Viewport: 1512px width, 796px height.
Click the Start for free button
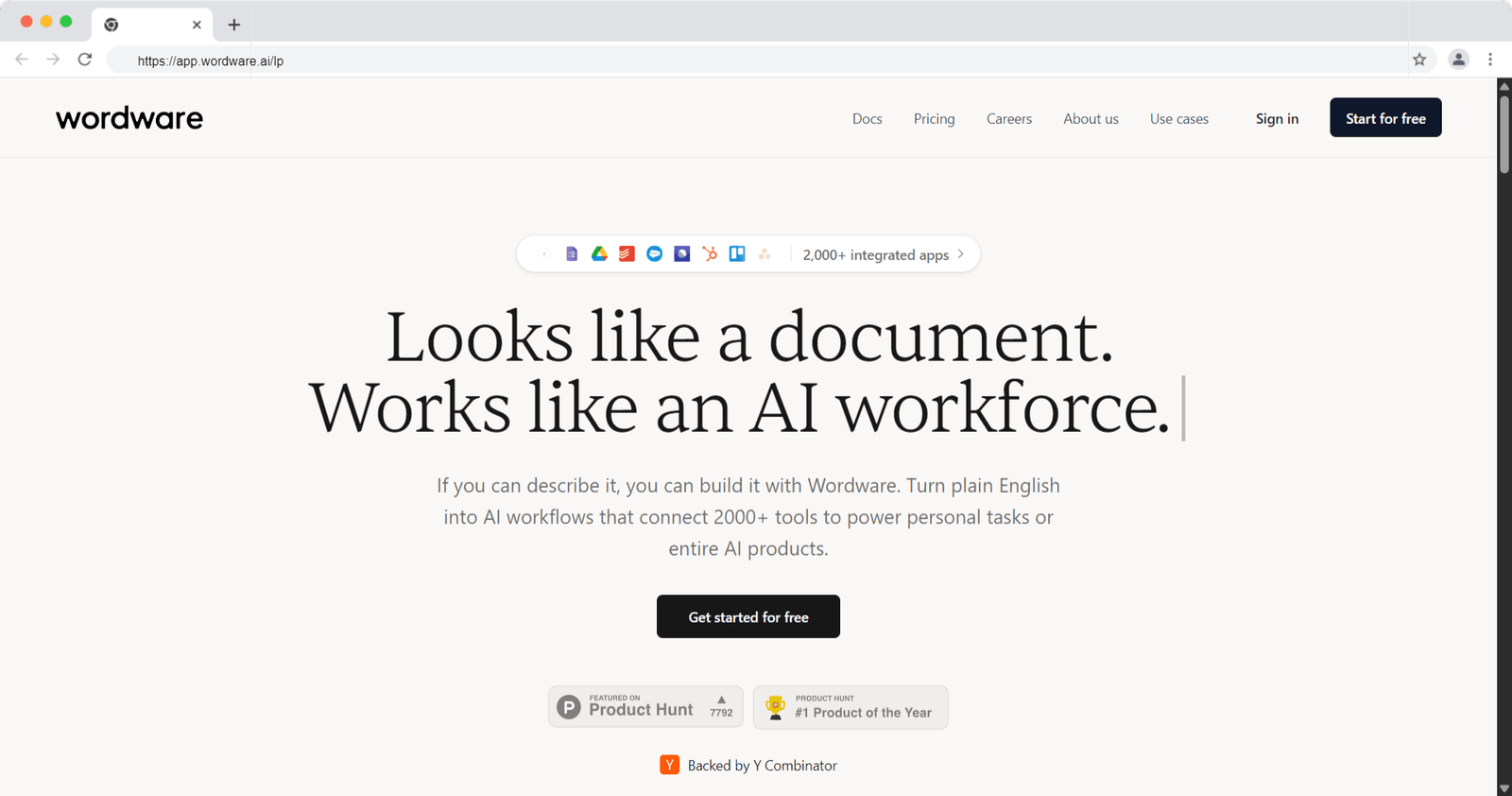pos(1385,118)
